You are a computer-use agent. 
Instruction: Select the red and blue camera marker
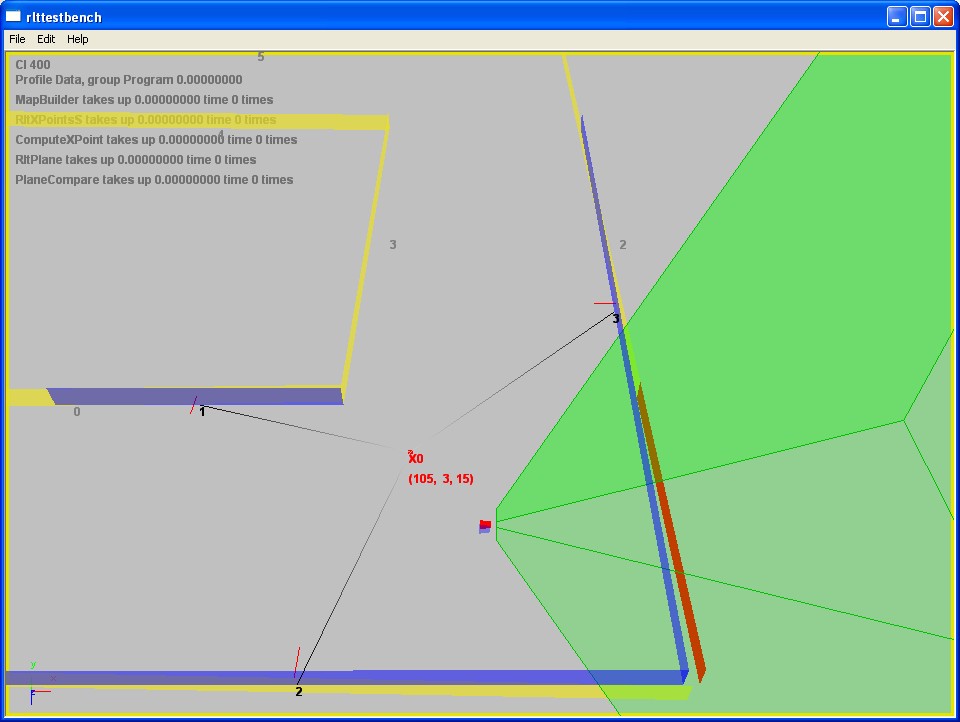point(485,526)
